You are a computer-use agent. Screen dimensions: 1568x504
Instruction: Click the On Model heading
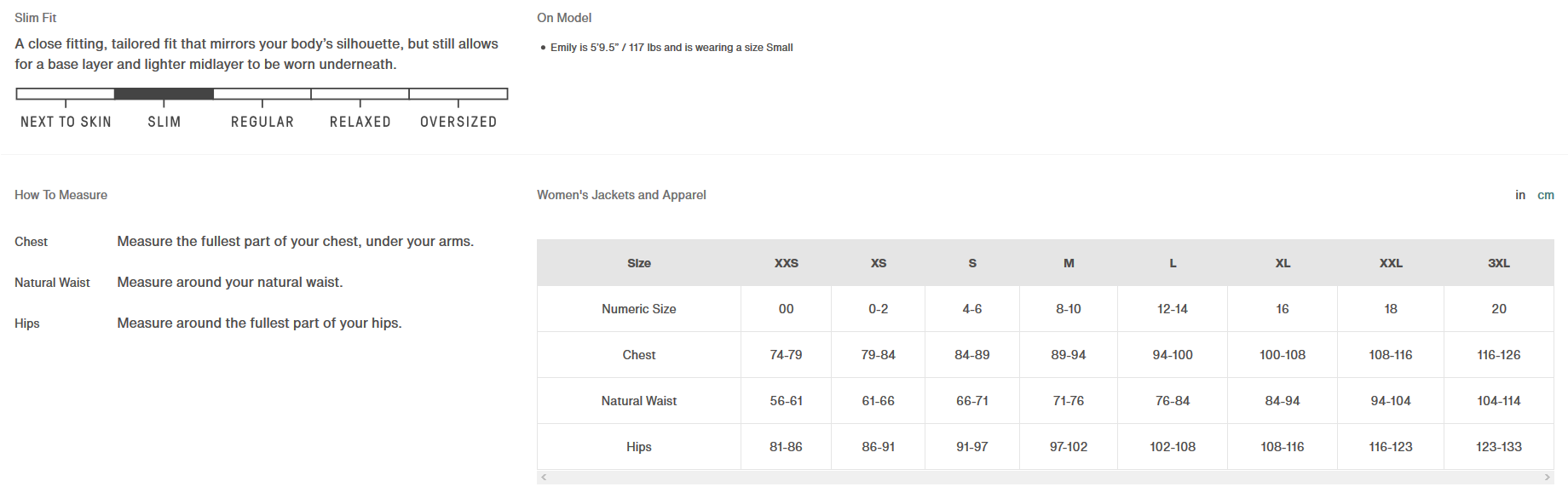pos(564,18)
